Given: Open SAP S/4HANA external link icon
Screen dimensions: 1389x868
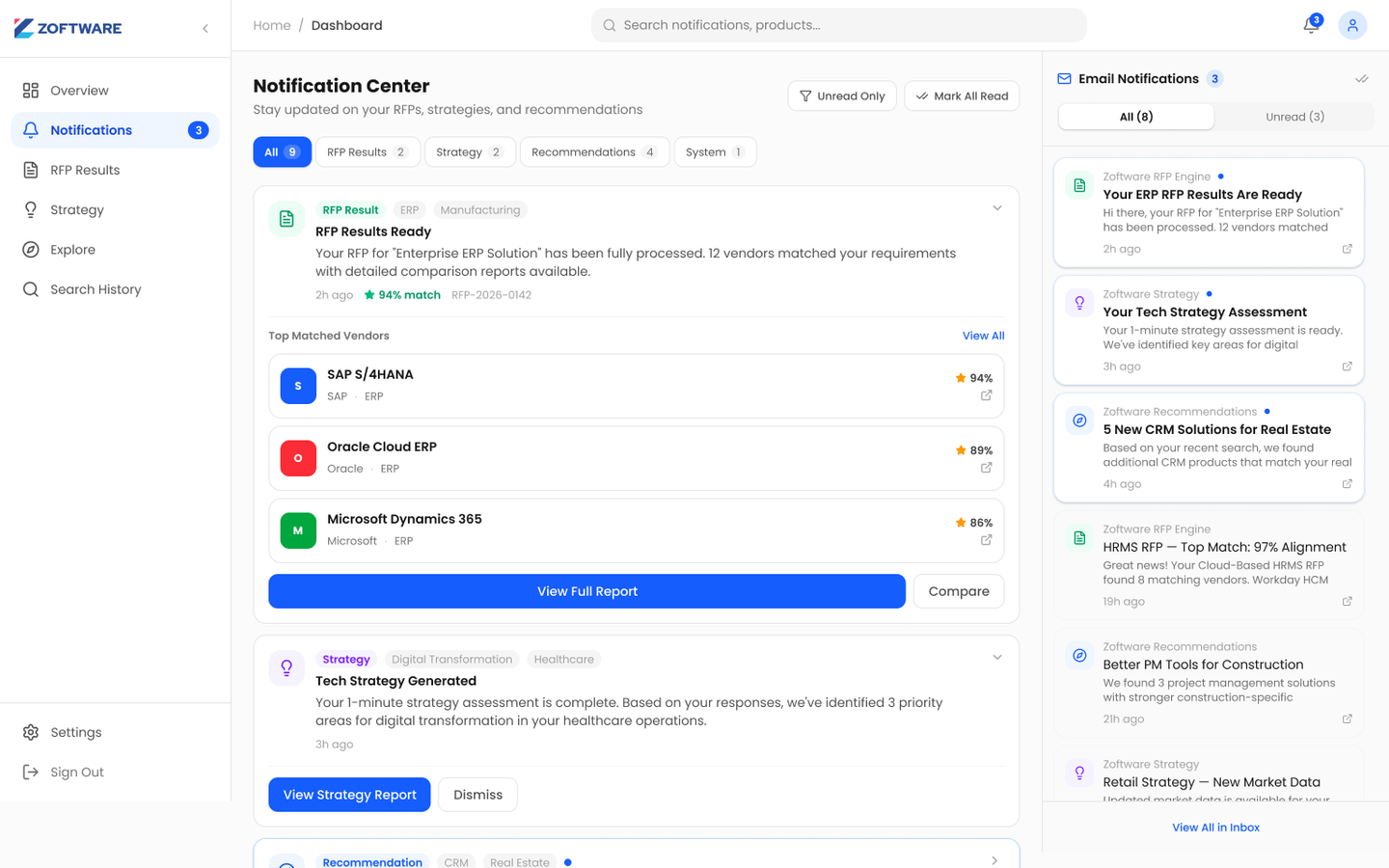Looking at the screenshot, I should coord(986,395).
